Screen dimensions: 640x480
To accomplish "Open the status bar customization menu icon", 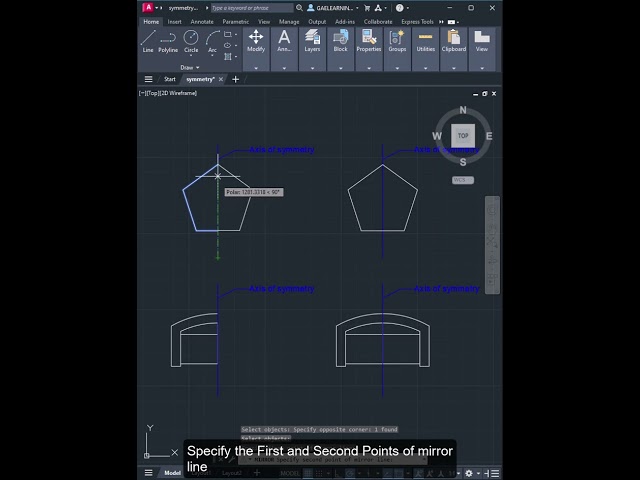I will 495,473.
